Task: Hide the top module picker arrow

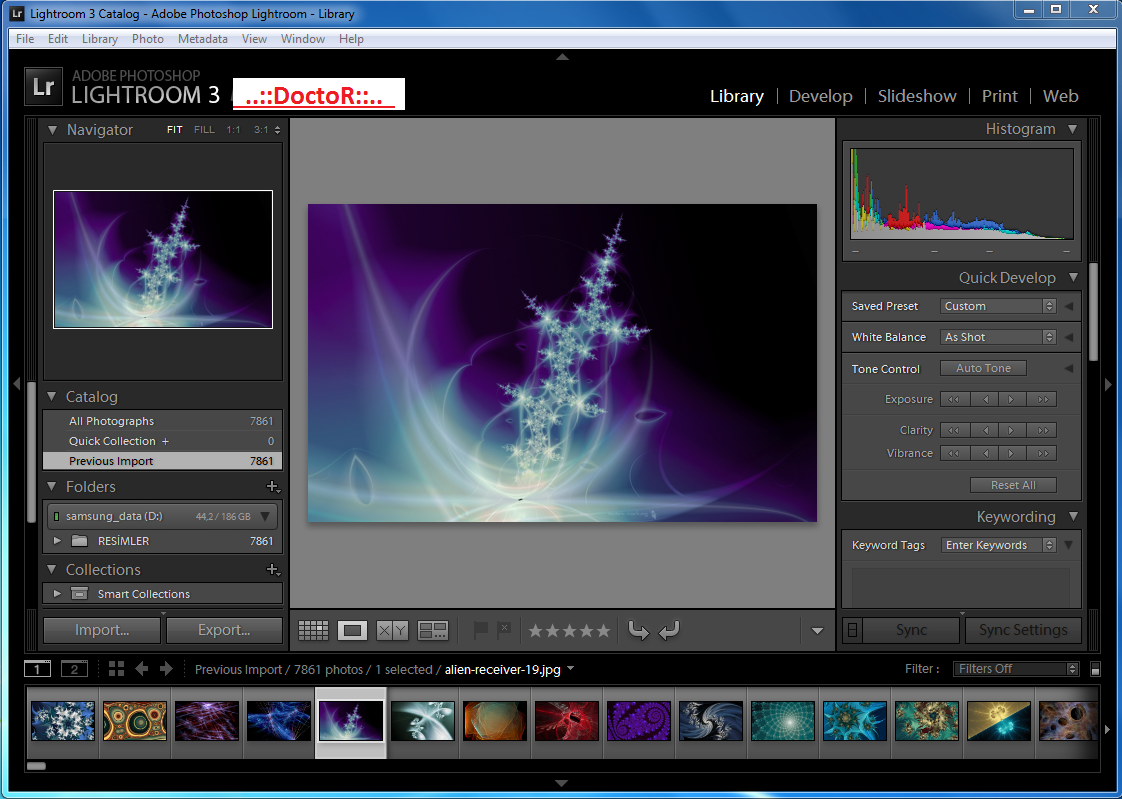Action: [562, 57]
